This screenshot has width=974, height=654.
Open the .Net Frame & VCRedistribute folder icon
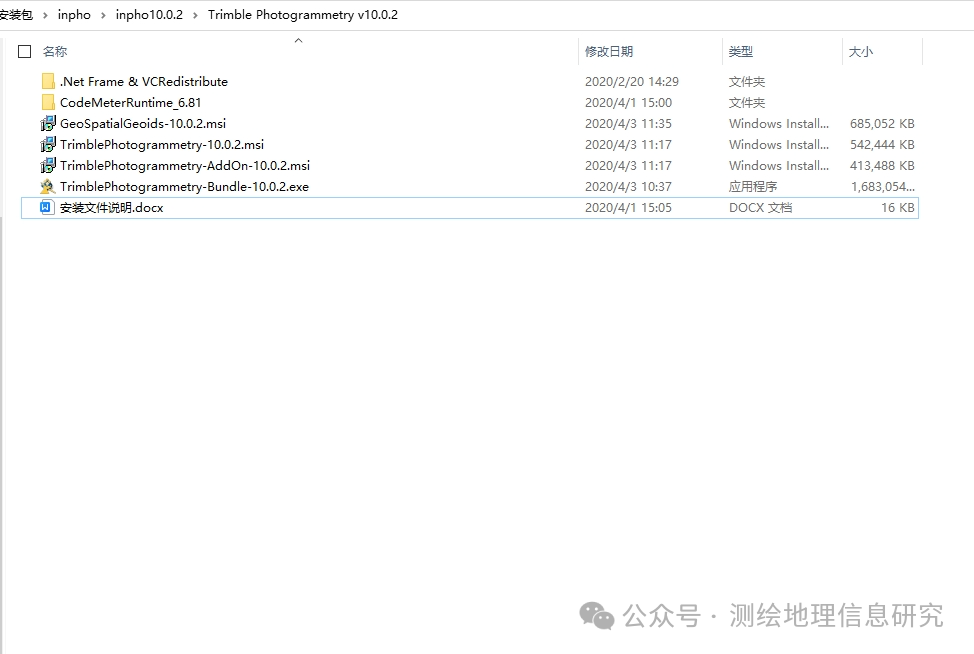click(49, 81)
